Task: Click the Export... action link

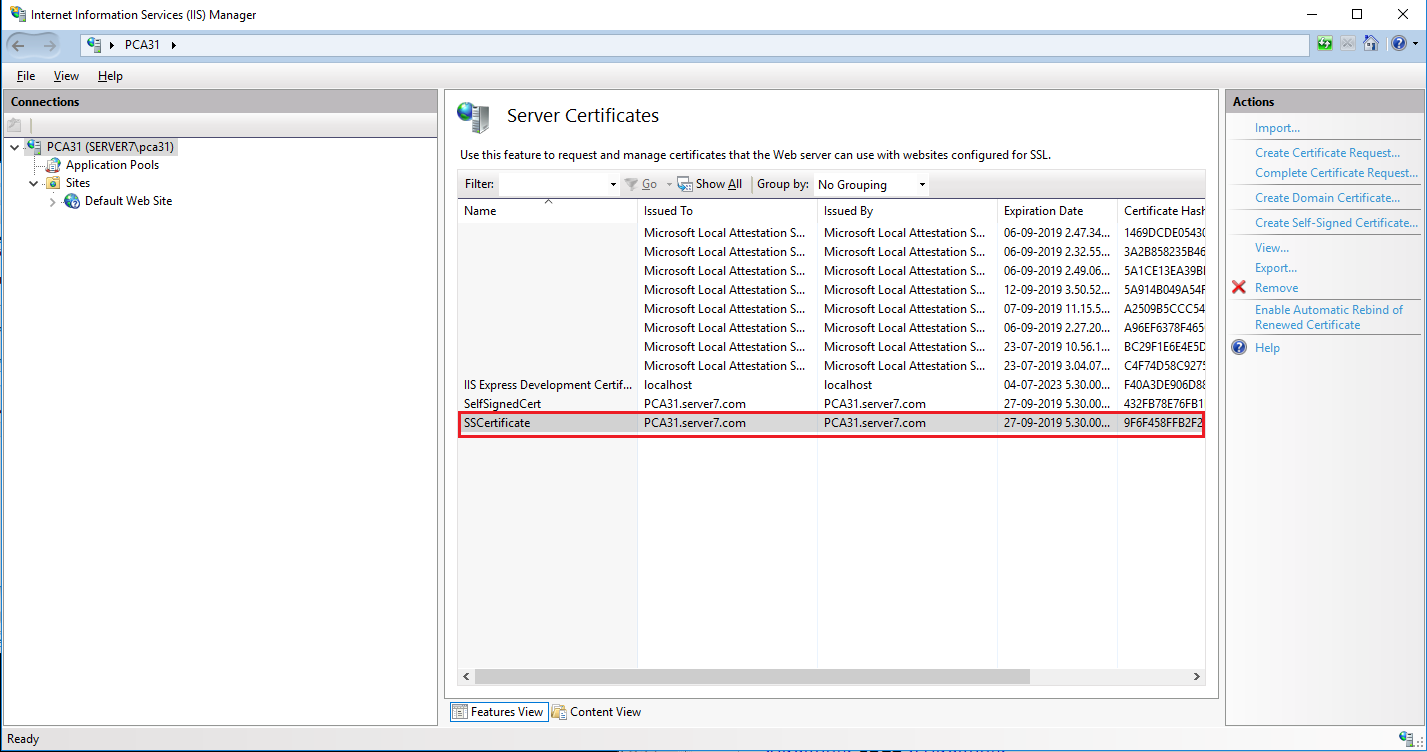Action: pos(1276,268)
